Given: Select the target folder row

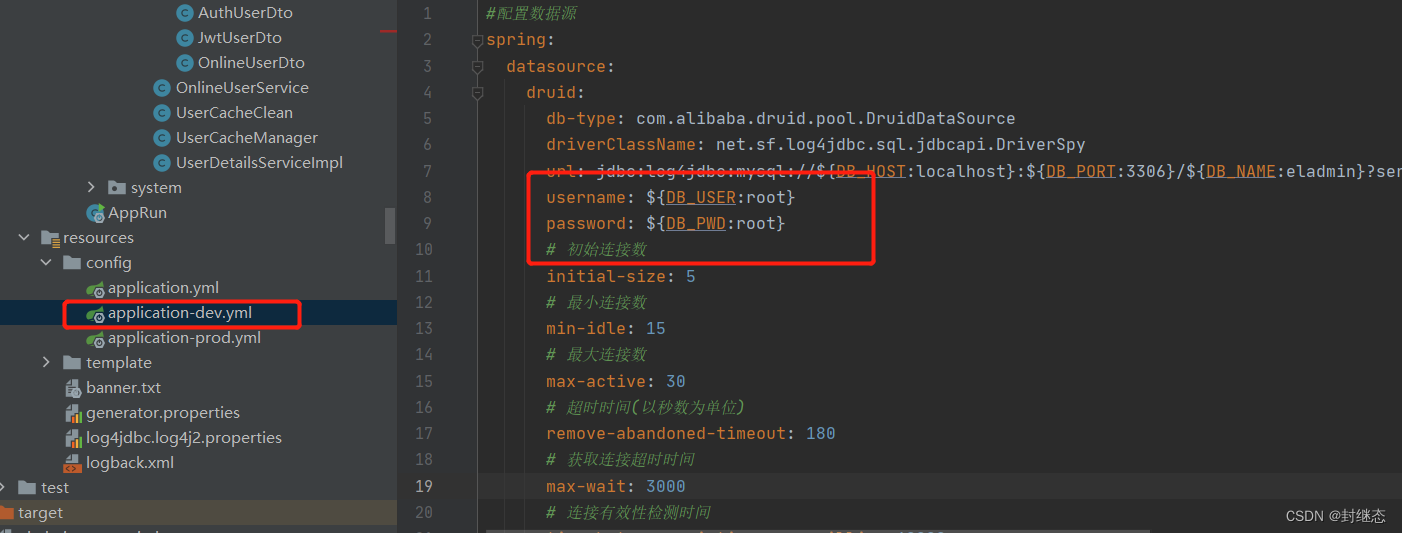Looking at the screenshot, I should pyautogui.click(x=198, y=513).
